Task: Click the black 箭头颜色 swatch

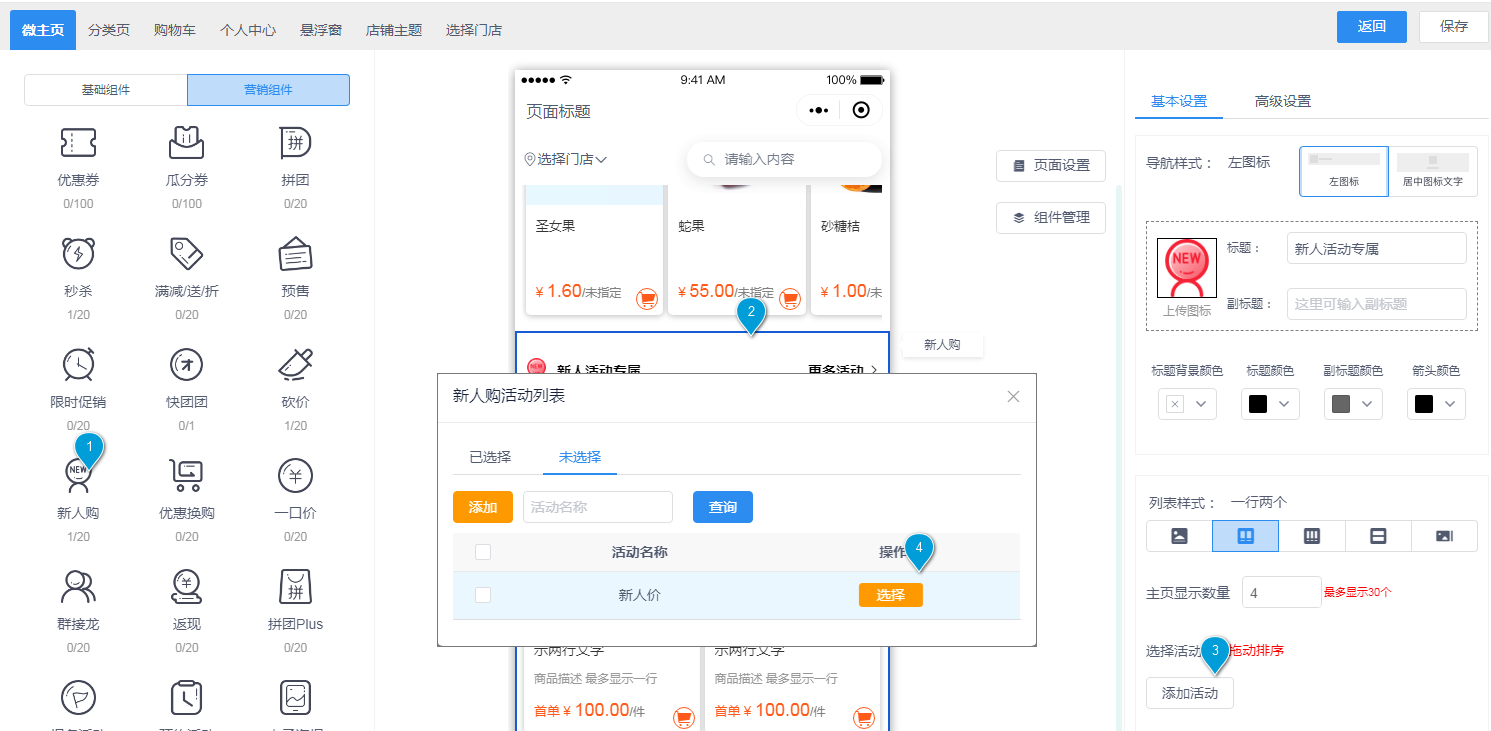Action: pos(1424,404)
